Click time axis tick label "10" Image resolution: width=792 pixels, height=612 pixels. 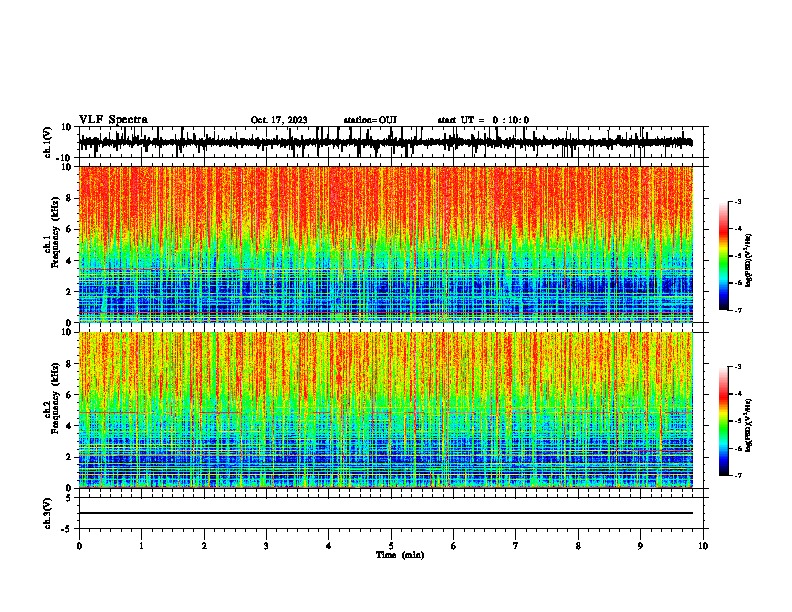coord(703,546)
